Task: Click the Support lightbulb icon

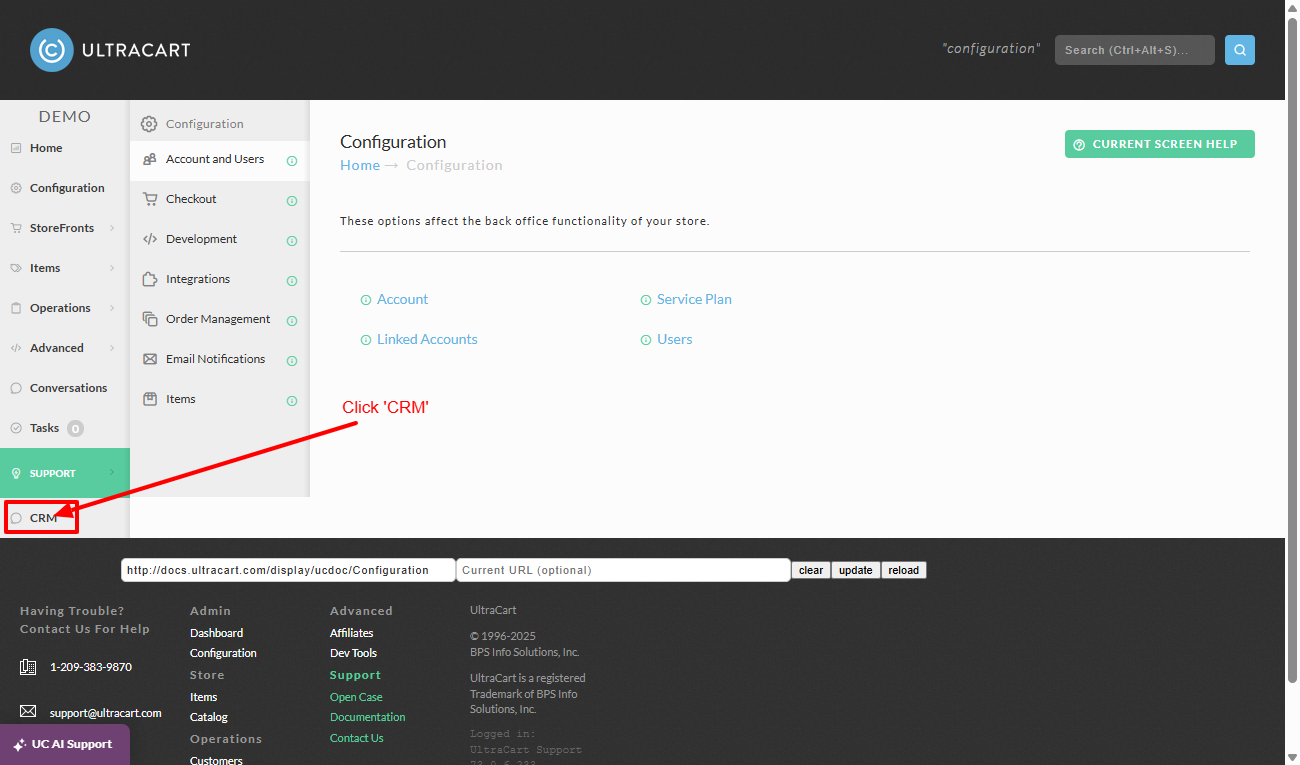Action: 16,473
